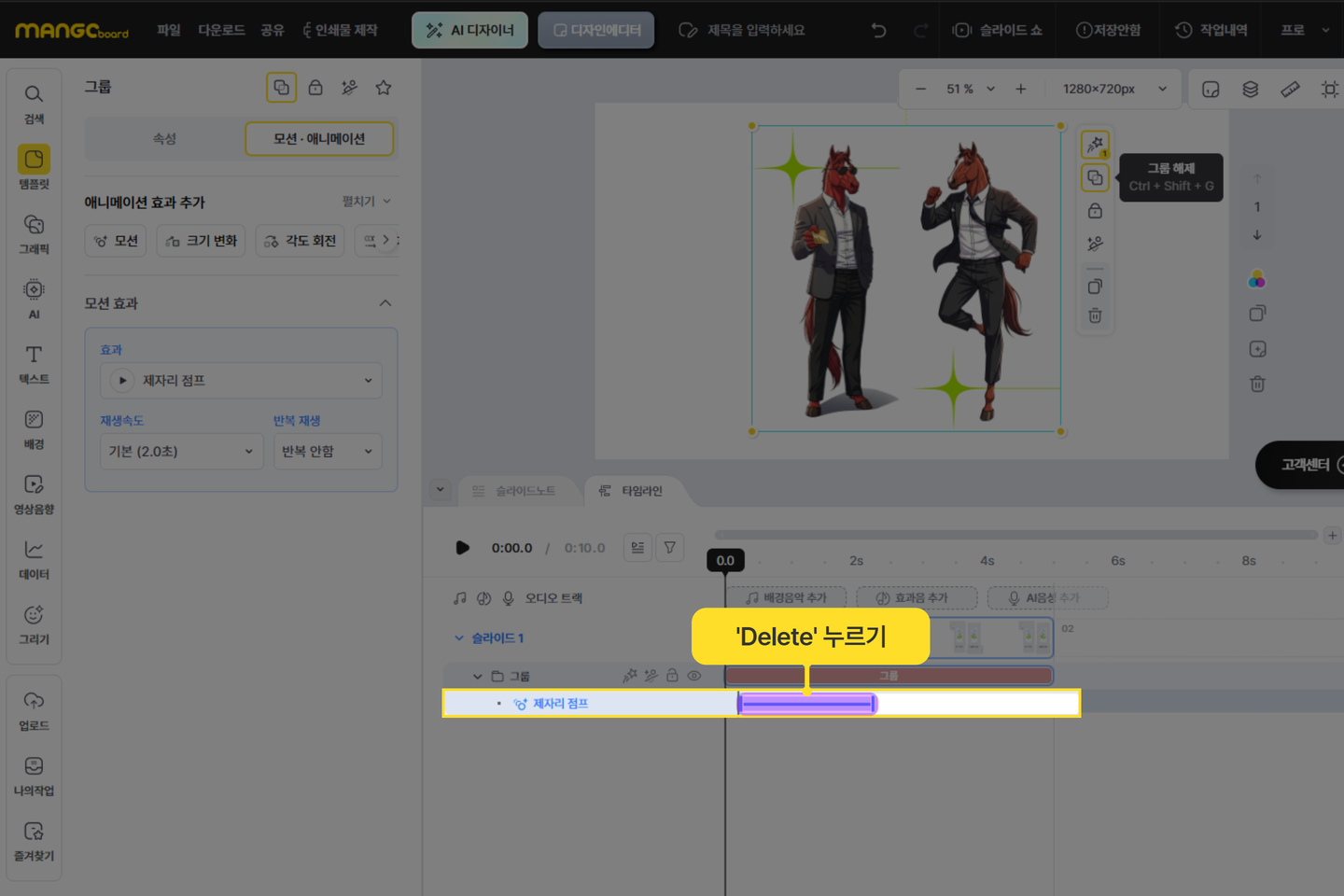
Task: Click the 데이터 (Data) chart icon
Action: (x=34, y=558)
